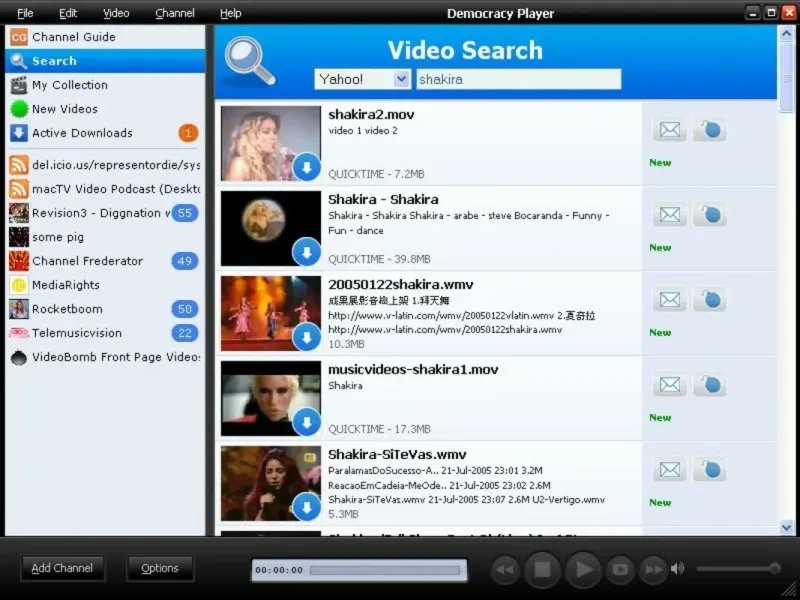This screenshot has height=600, width=800.
Task: Click VideoBomb icon for musicvideos-shakira1.mov
Action: (x=710, y=385)
